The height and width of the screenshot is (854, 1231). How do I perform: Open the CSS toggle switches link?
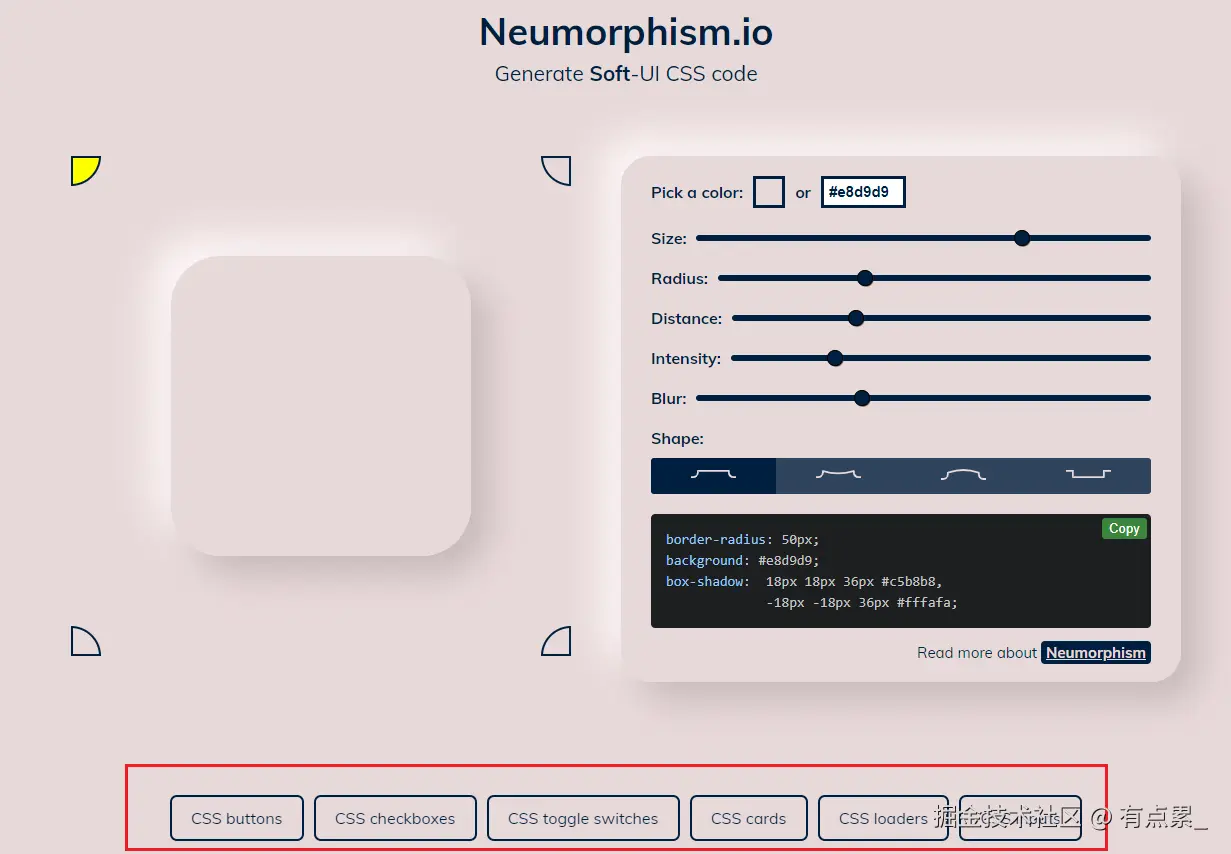coord(583,818)
